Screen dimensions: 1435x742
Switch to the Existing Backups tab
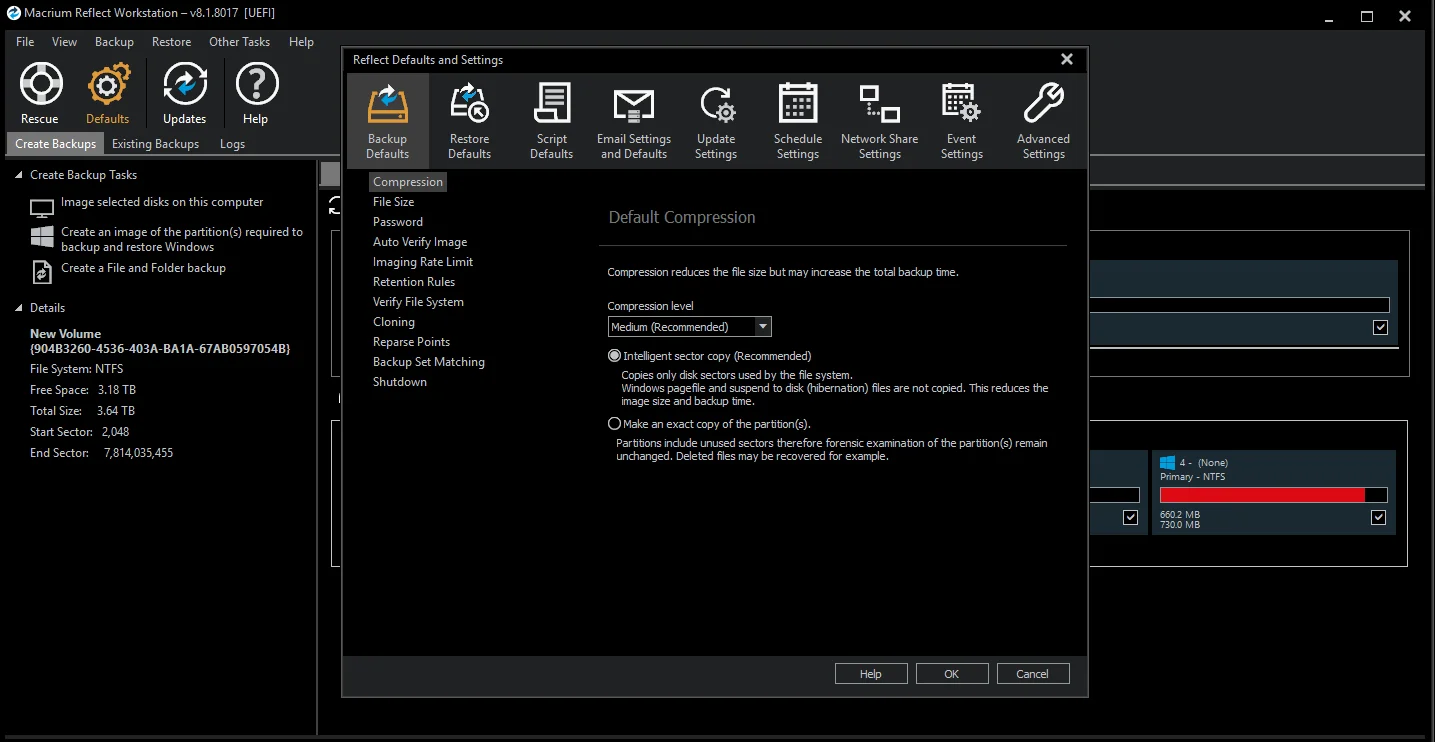tap(155, 144)
